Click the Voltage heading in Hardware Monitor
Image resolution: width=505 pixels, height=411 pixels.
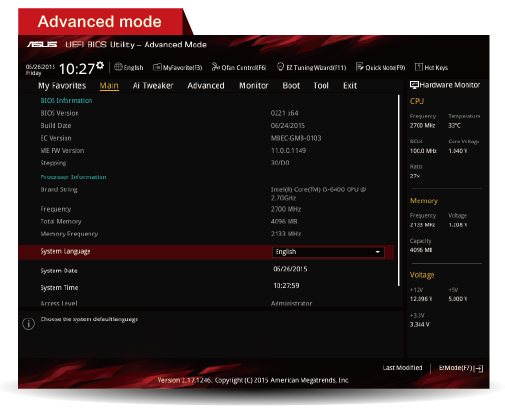click(422, 275)
